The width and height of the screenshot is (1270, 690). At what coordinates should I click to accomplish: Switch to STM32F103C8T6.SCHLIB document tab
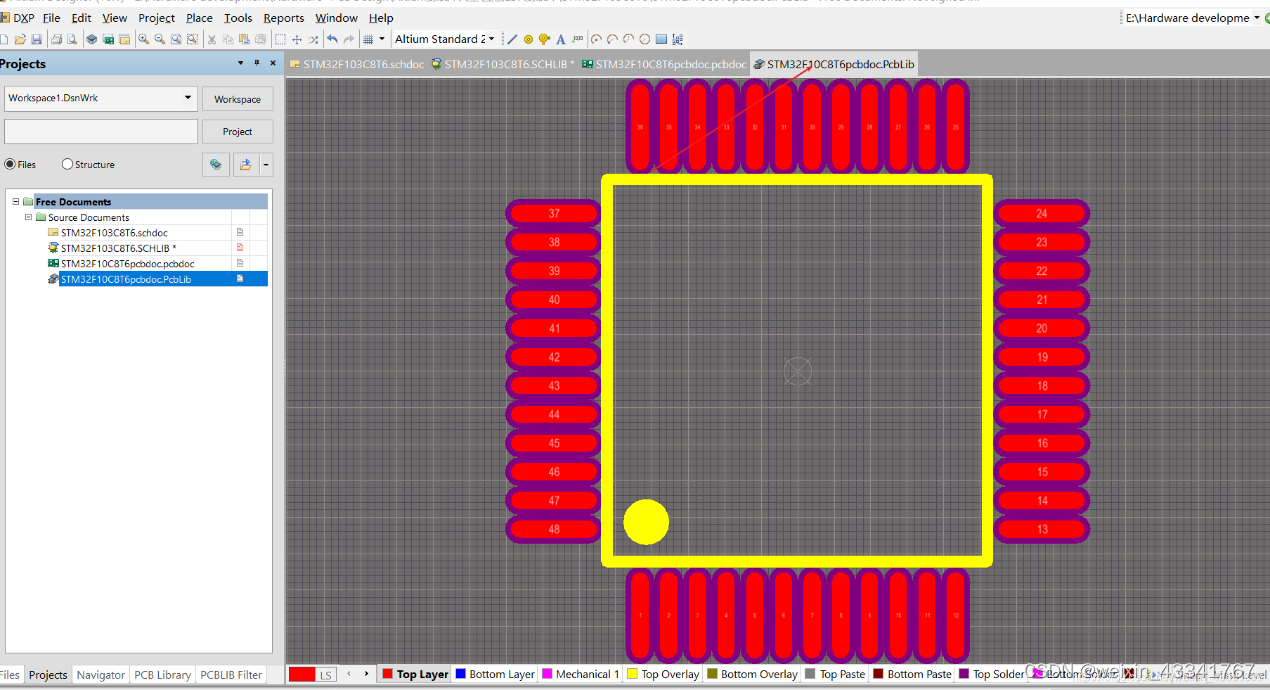click(503, 64)
